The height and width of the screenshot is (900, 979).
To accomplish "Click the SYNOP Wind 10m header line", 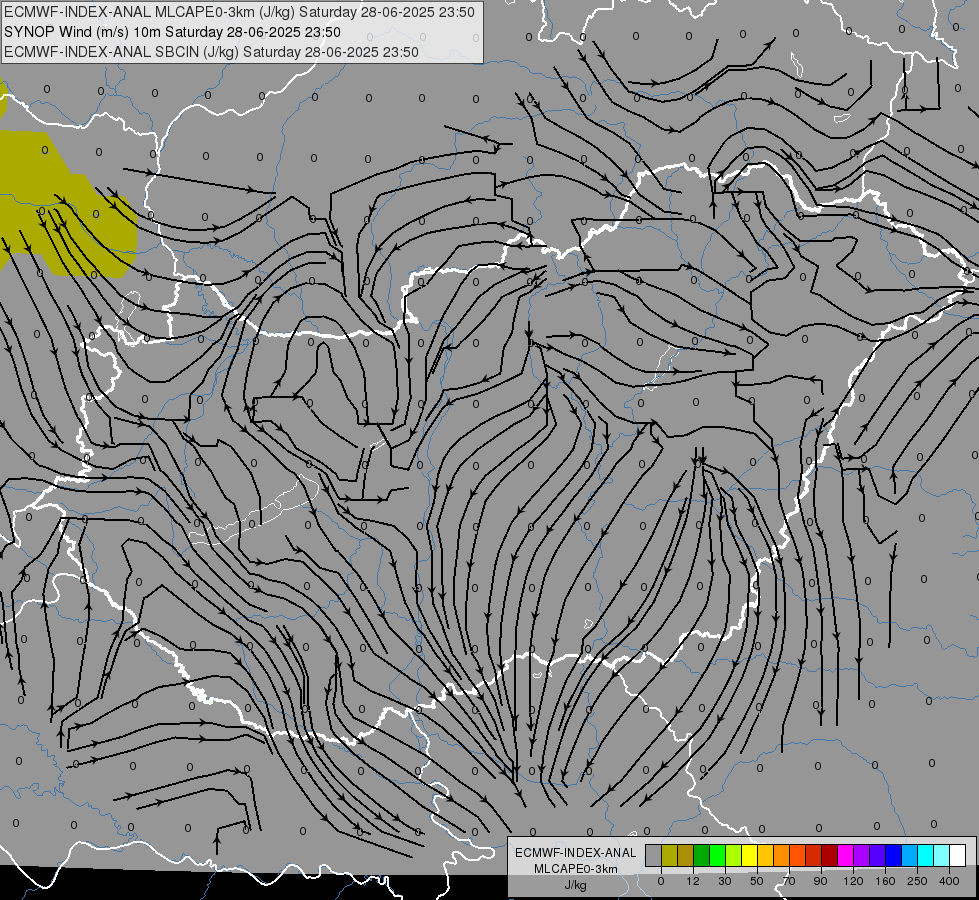I will (x=172, y=32).
